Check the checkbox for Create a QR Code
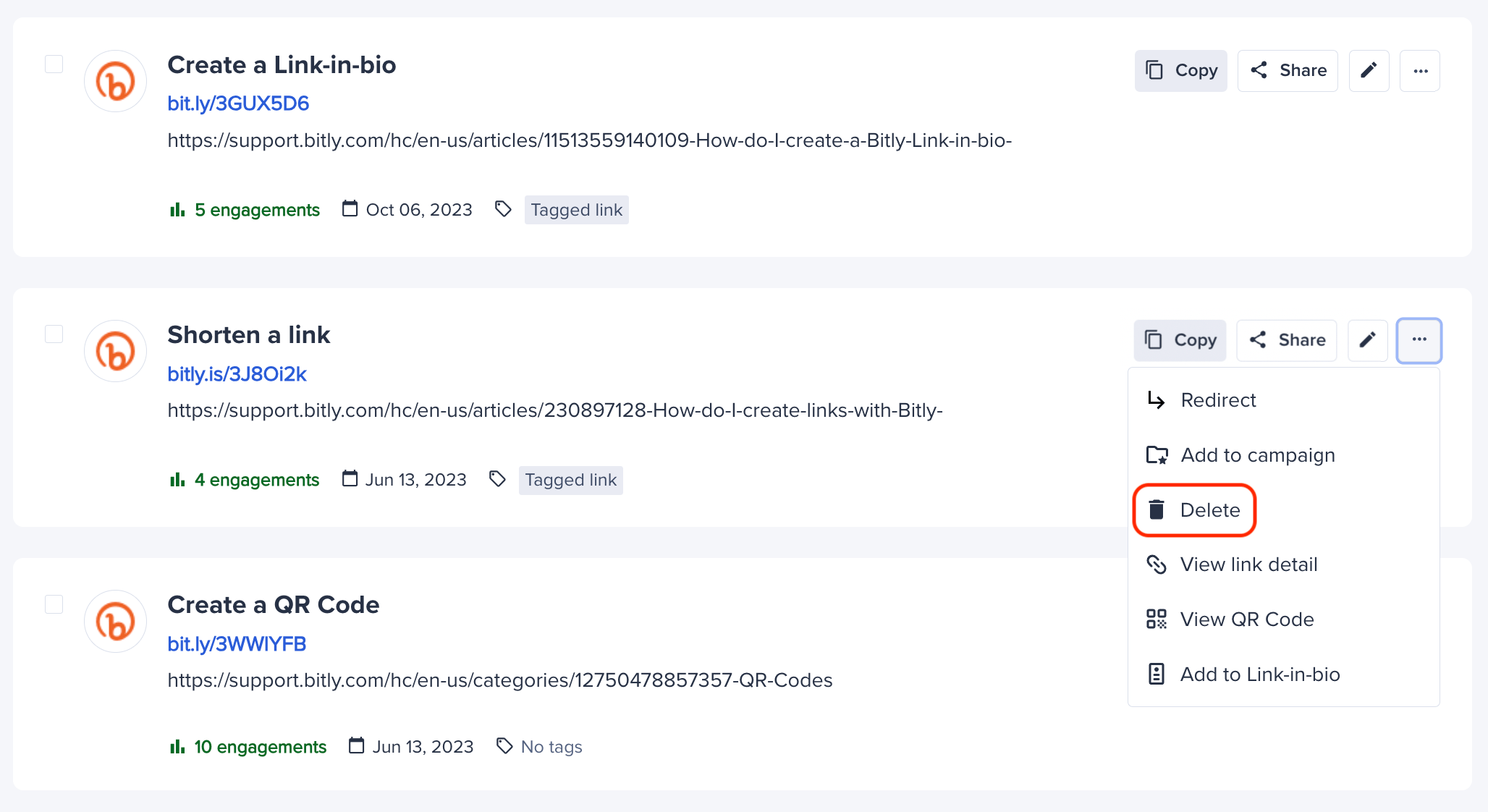Screen dimensions: 1488x812 pyautogui.click(x=54, y=604)
